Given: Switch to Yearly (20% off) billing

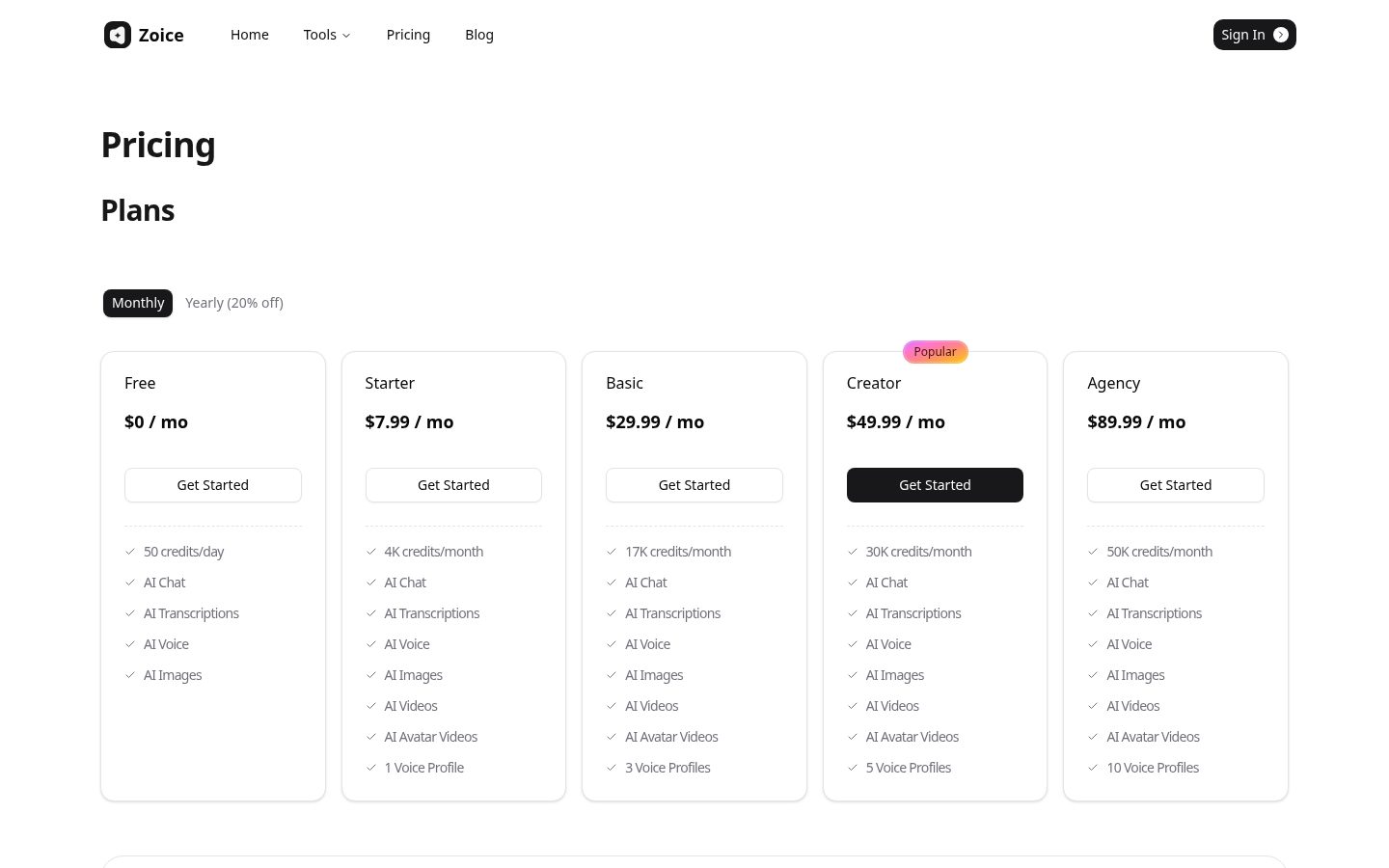Looking at the screenshot, I should (x=234, y=303).
